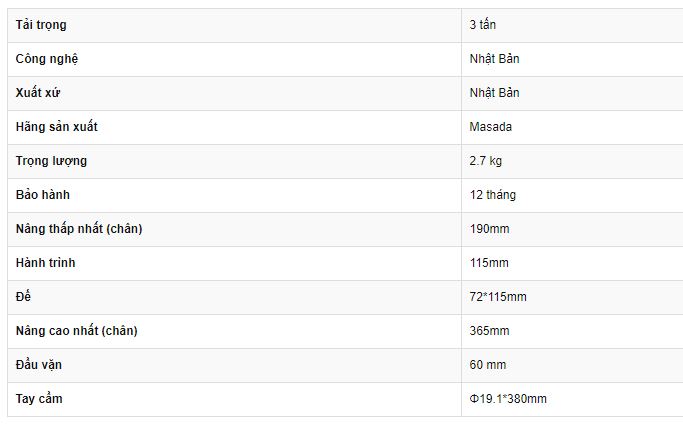This screenshot has height=428, width=683.
Task: Click the 'Công nghệ' row label
Action: coord(47,59)
